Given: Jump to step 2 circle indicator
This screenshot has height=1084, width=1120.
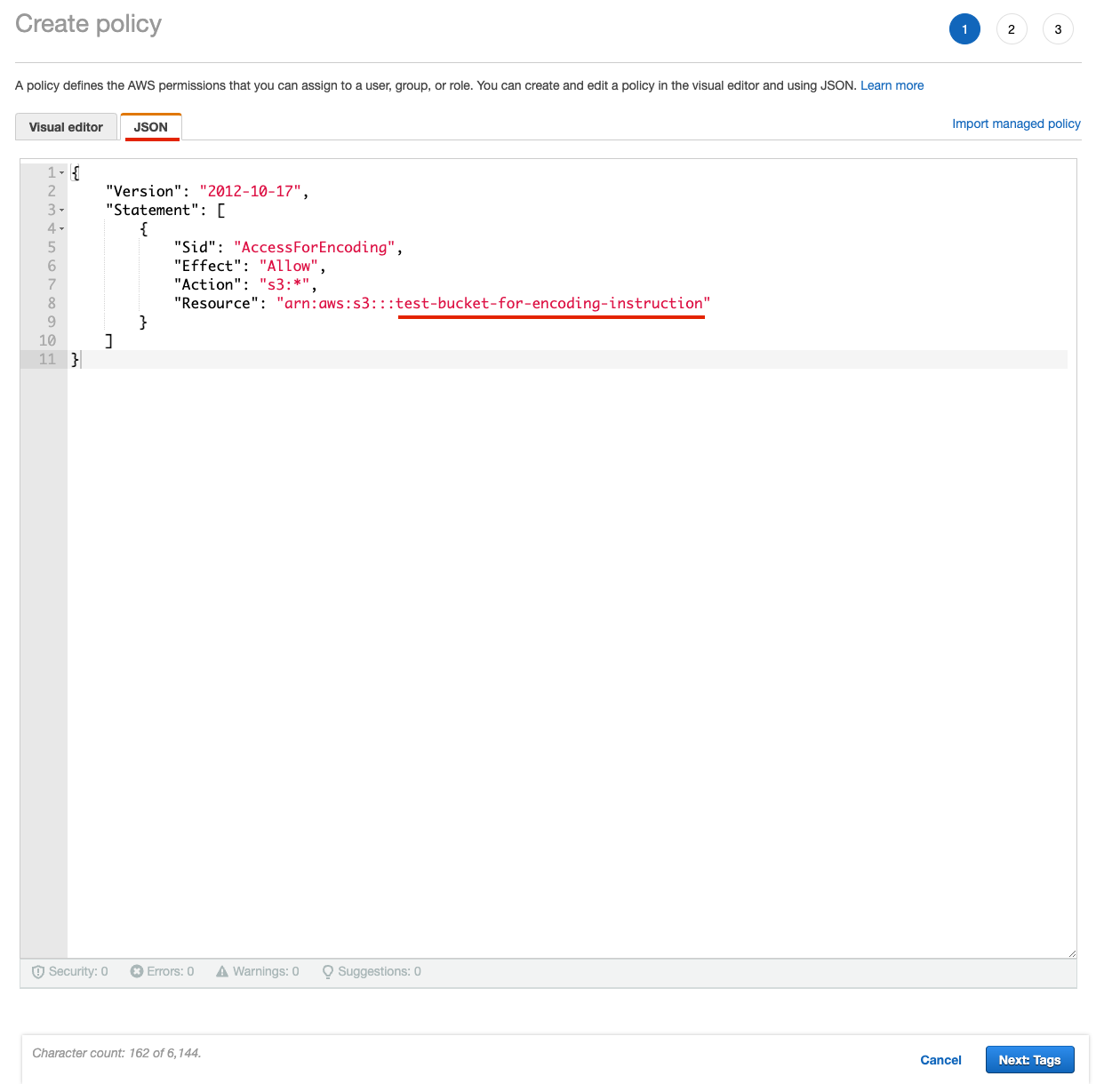Looking at the screenshot, I should click(1012, 29).
